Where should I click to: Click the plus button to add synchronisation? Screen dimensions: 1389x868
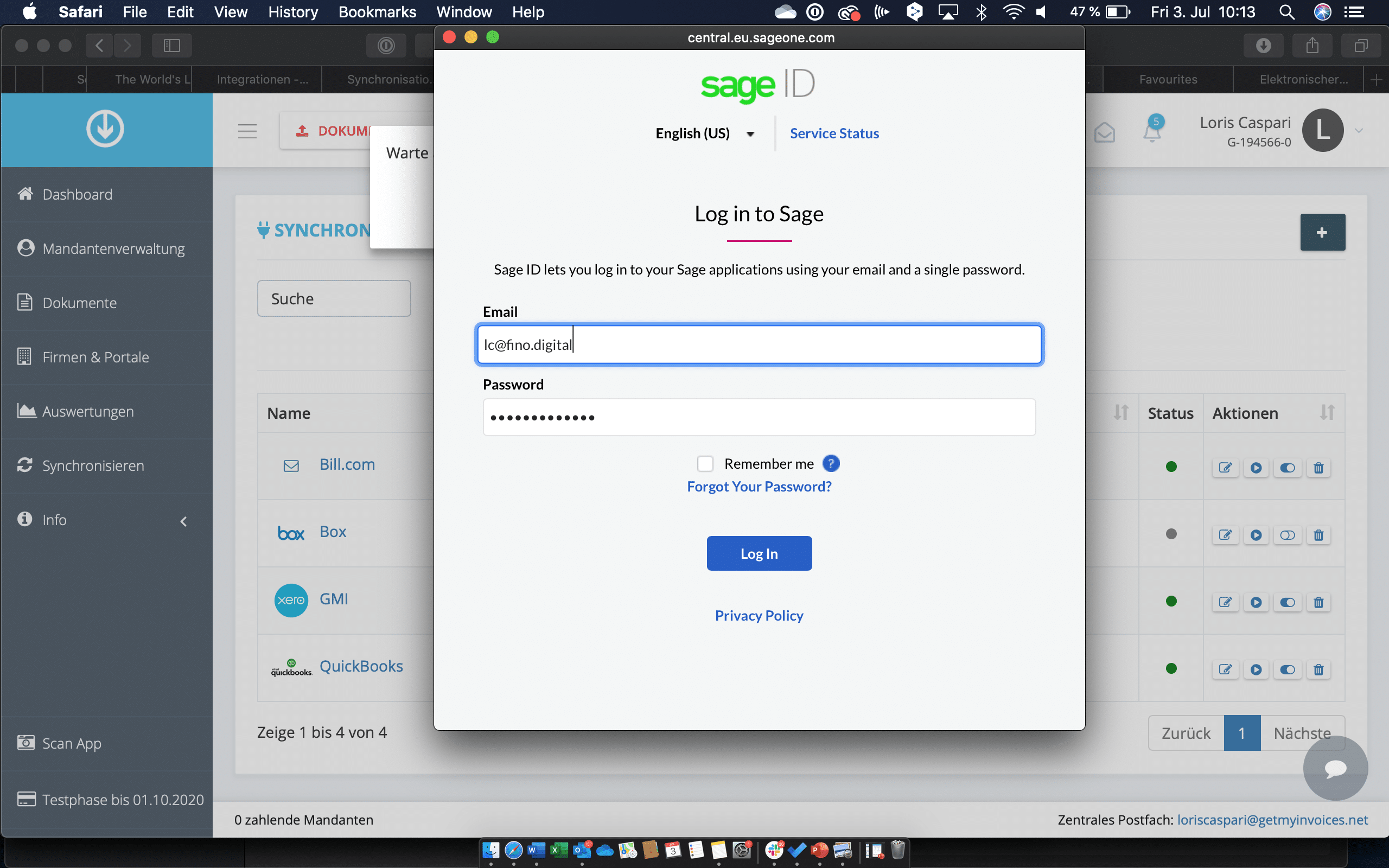(1322, 233)
